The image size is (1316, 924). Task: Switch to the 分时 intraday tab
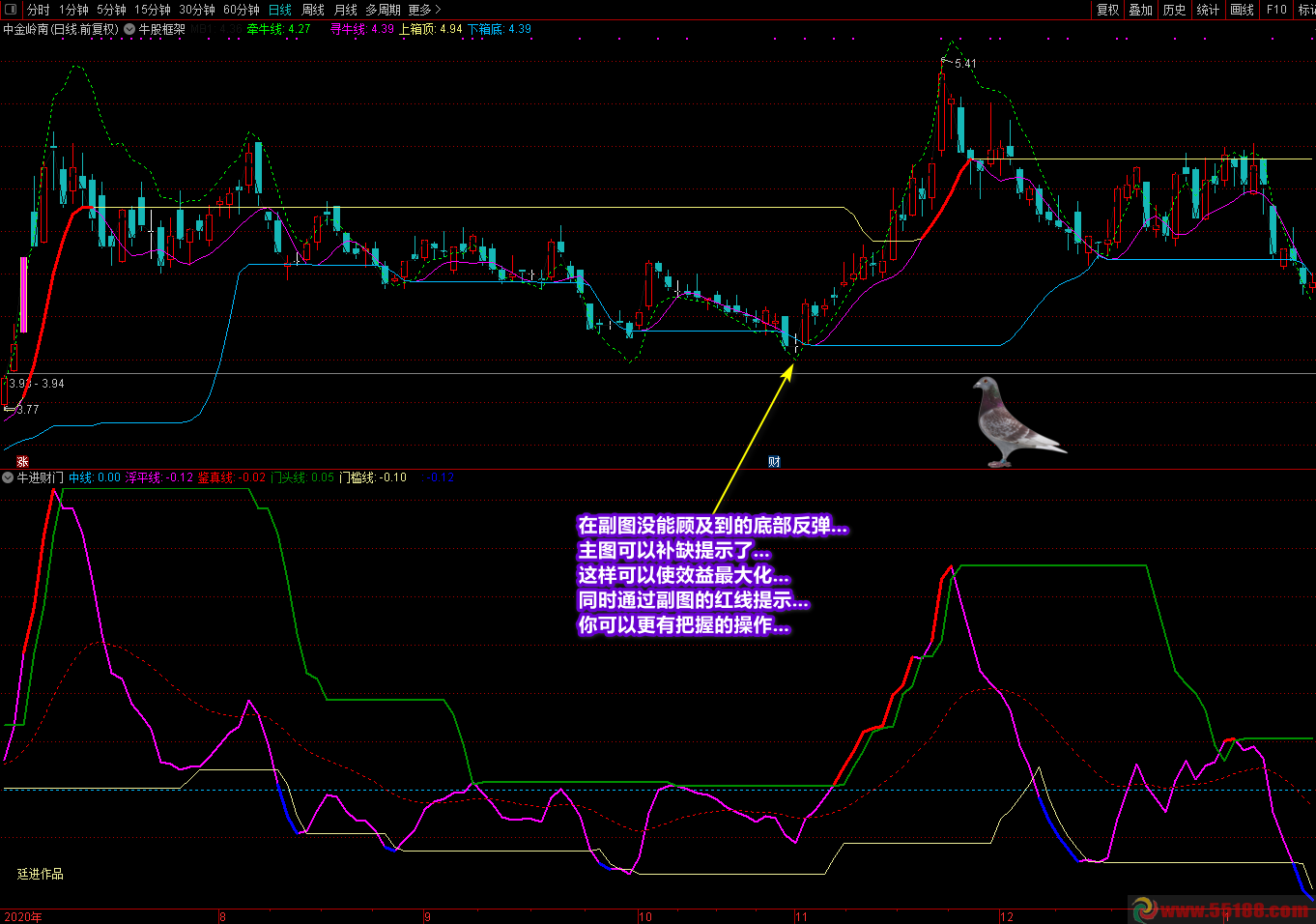(38, 10)
